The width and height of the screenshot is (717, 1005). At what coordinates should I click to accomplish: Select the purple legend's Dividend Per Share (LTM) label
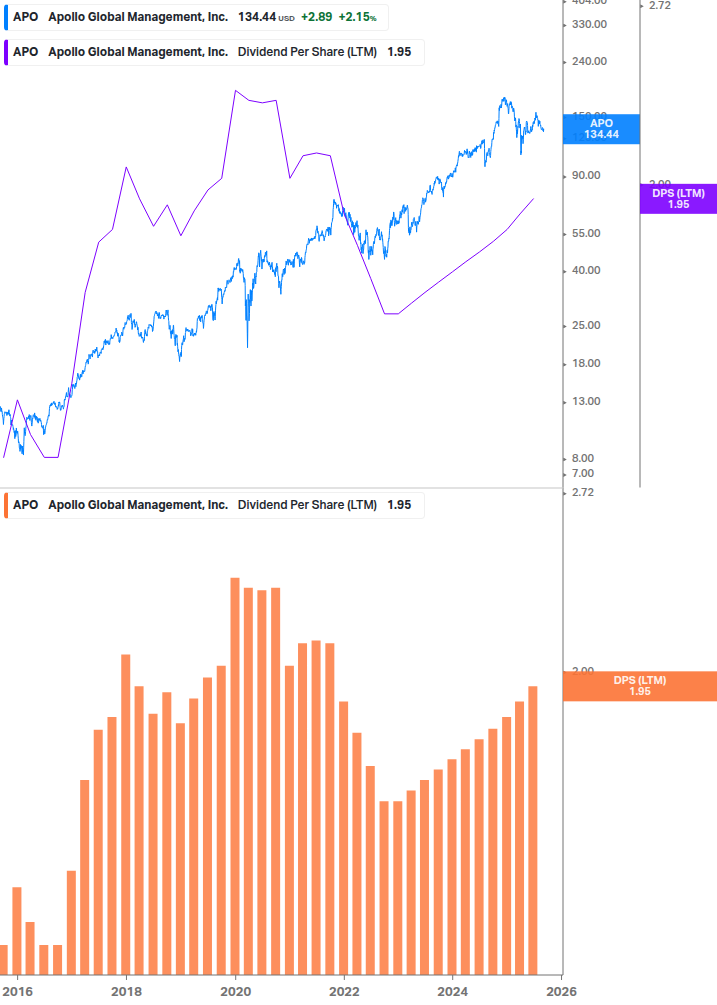click(x=307, y=53)
